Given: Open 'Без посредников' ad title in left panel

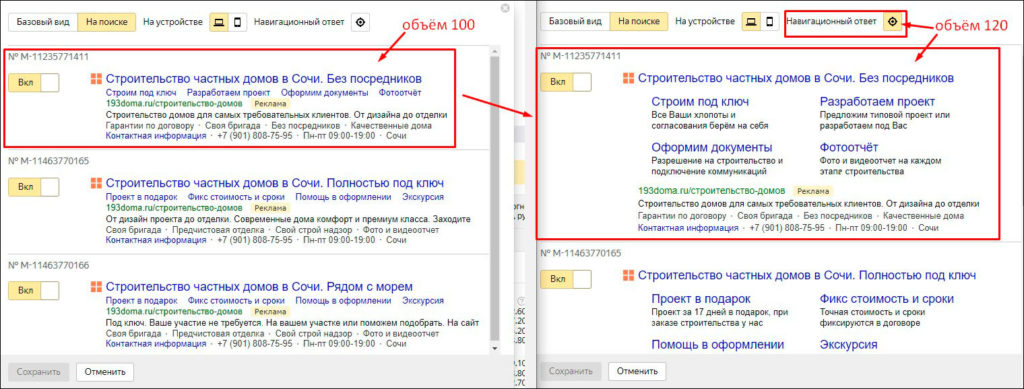Looking at the screenshot, I should pos(264,79).
